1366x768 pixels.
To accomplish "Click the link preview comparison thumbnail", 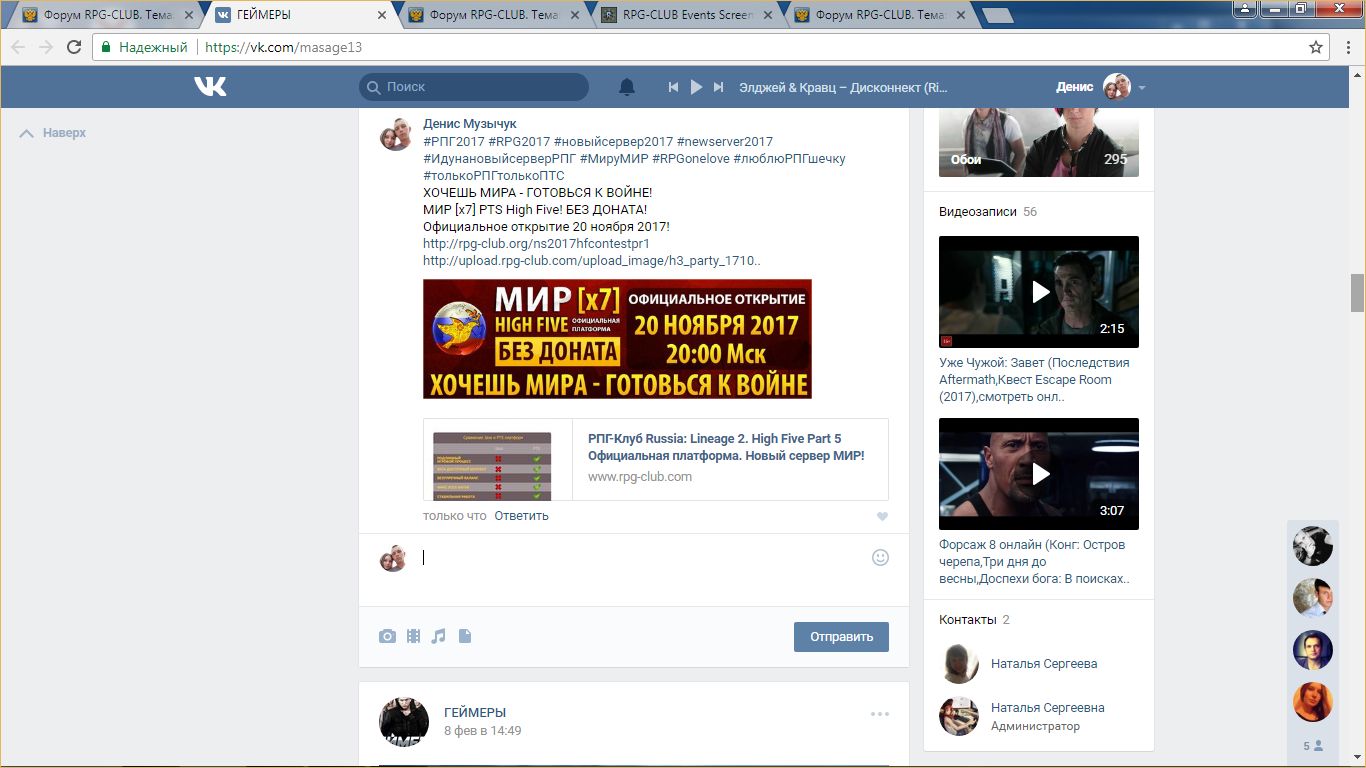I will 492,465.
